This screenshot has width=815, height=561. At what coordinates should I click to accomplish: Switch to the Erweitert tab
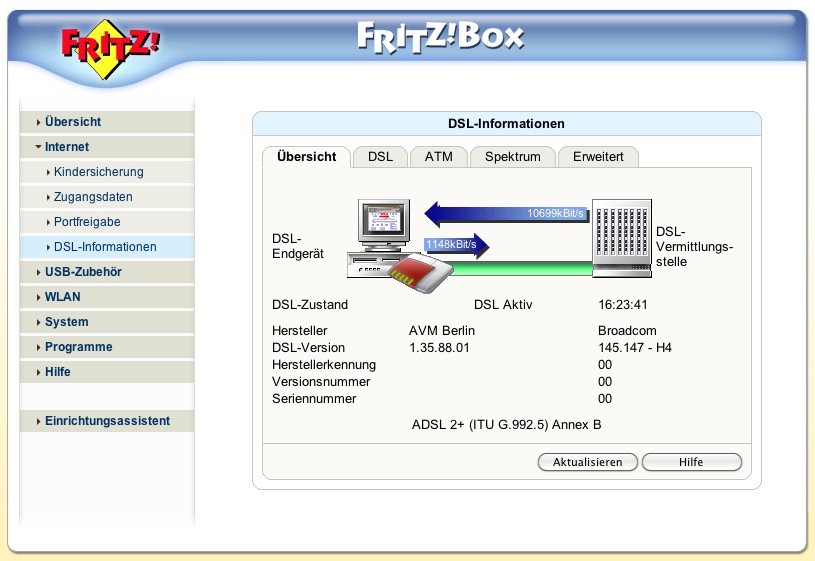tap(598, 156)
